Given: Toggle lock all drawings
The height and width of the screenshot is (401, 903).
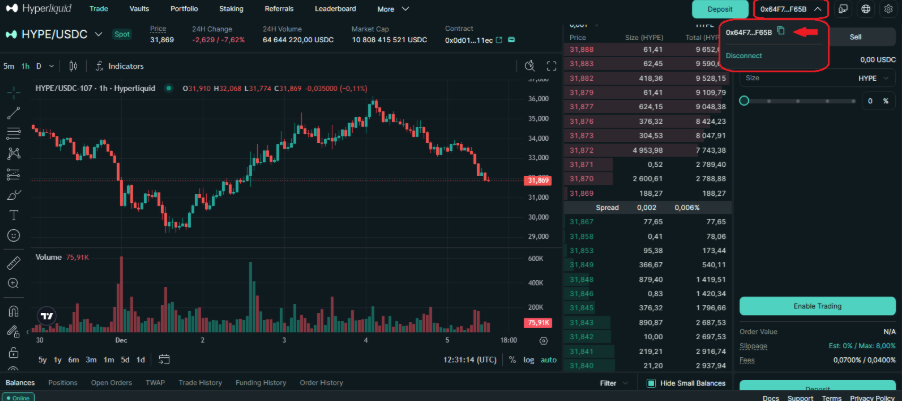Looking at the screenshot, I should (x=13, y=353).
